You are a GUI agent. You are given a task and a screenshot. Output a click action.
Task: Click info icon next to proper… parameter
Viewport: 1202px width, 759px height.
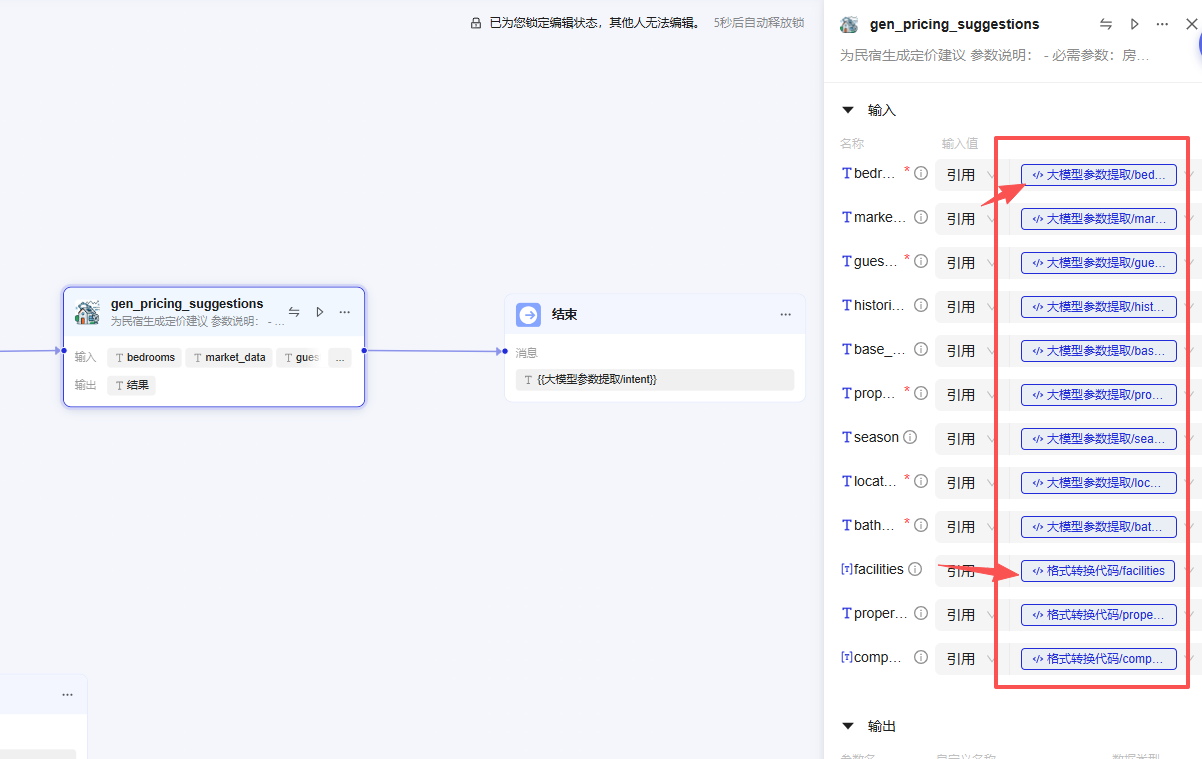(921, 613)
